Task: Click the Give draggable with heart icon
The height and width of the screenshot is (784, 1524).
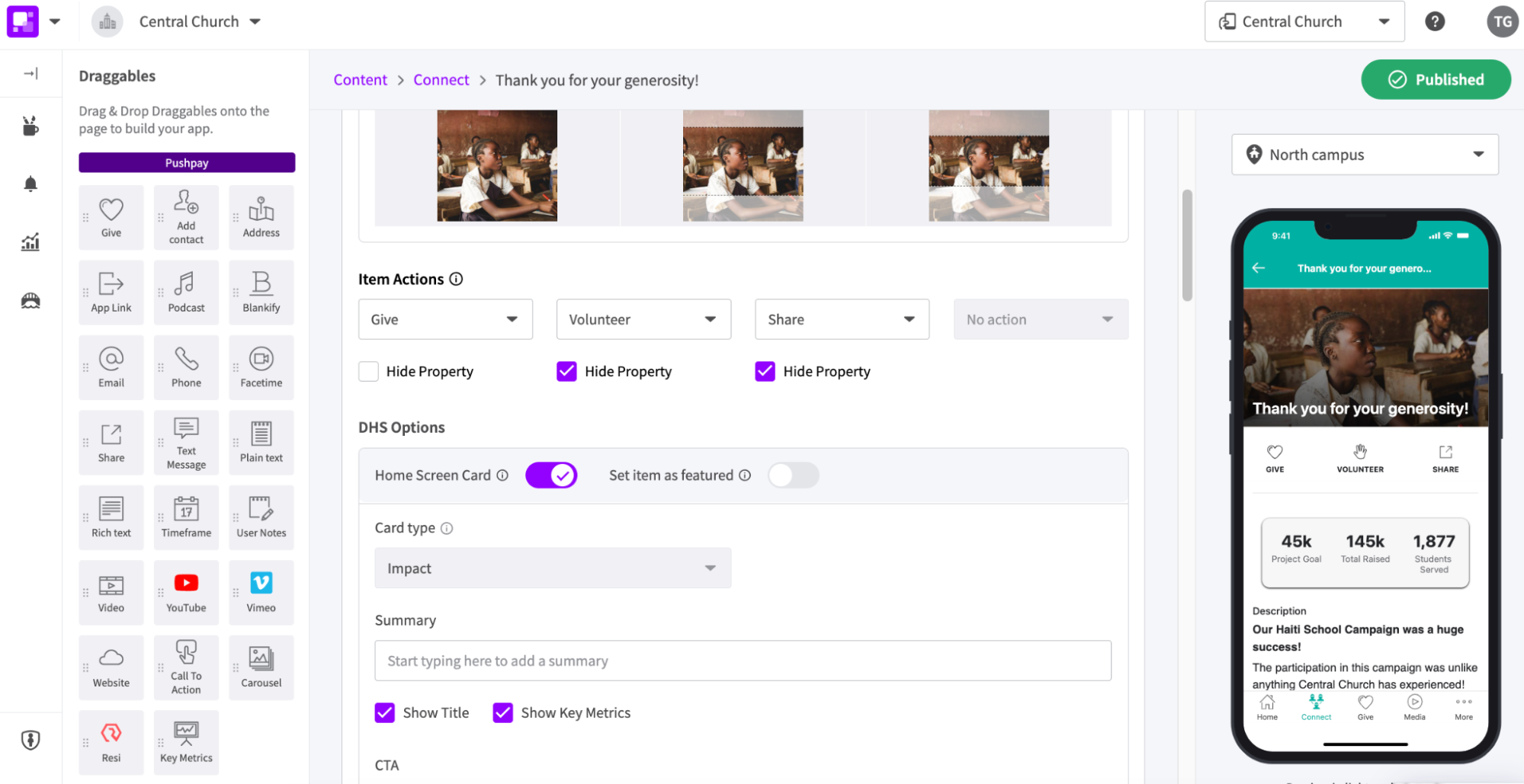Action: pos(111,216)
